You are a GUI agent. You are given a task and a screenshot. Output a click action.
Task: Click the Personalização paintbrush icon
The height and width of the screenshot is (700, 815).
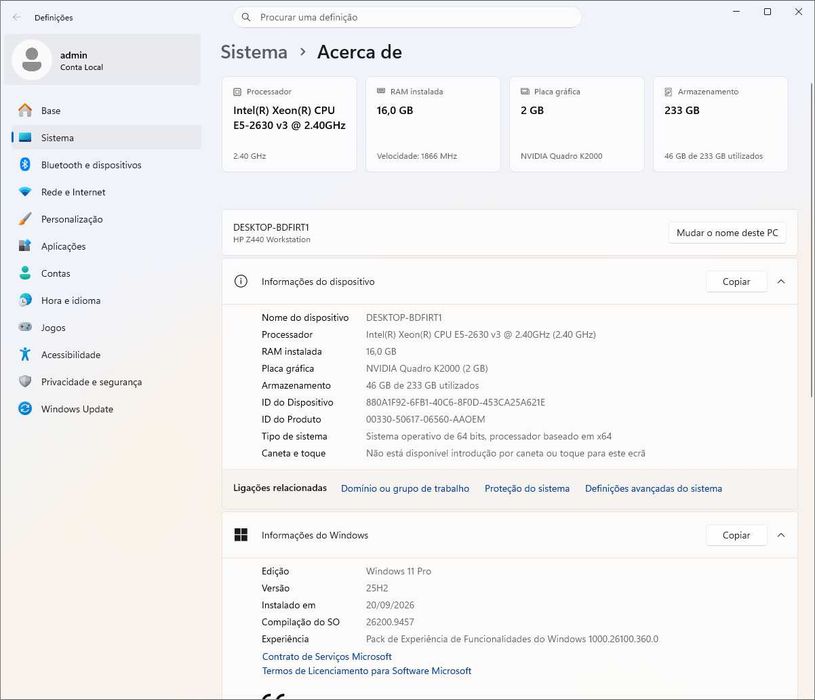tap(25, 219)
